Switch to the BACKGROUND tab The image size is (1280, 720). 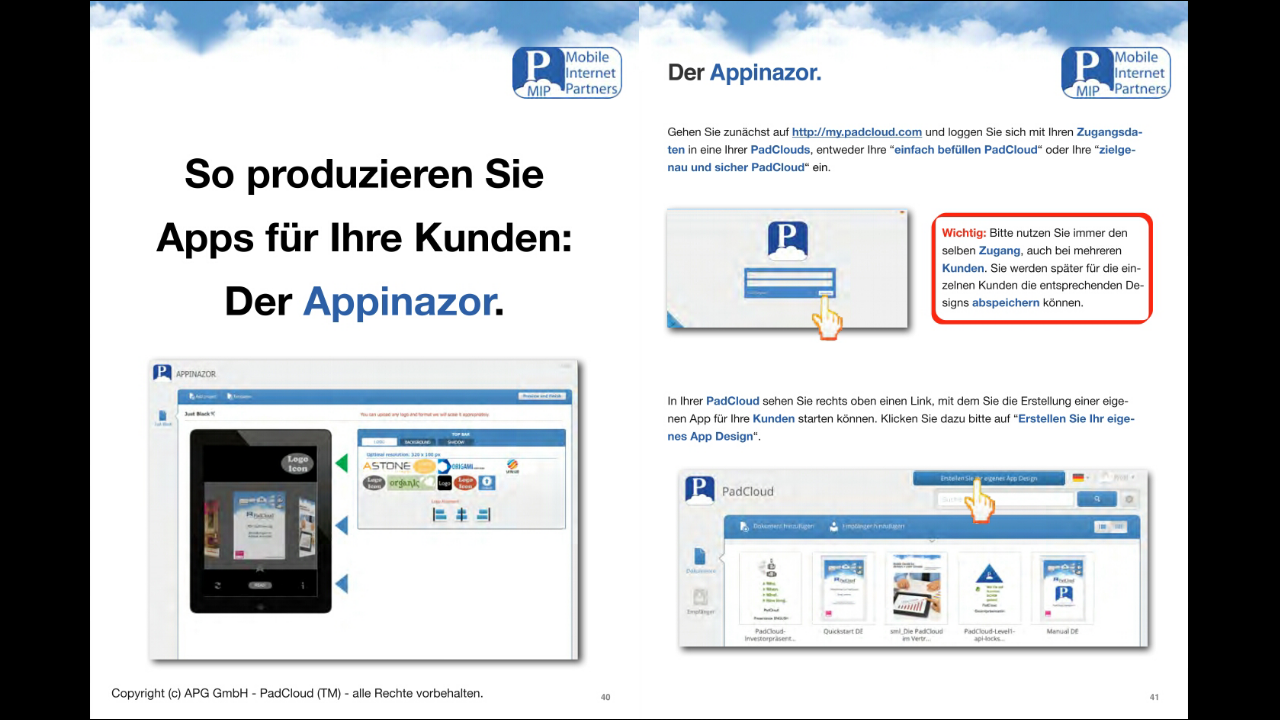coord(417,441)
